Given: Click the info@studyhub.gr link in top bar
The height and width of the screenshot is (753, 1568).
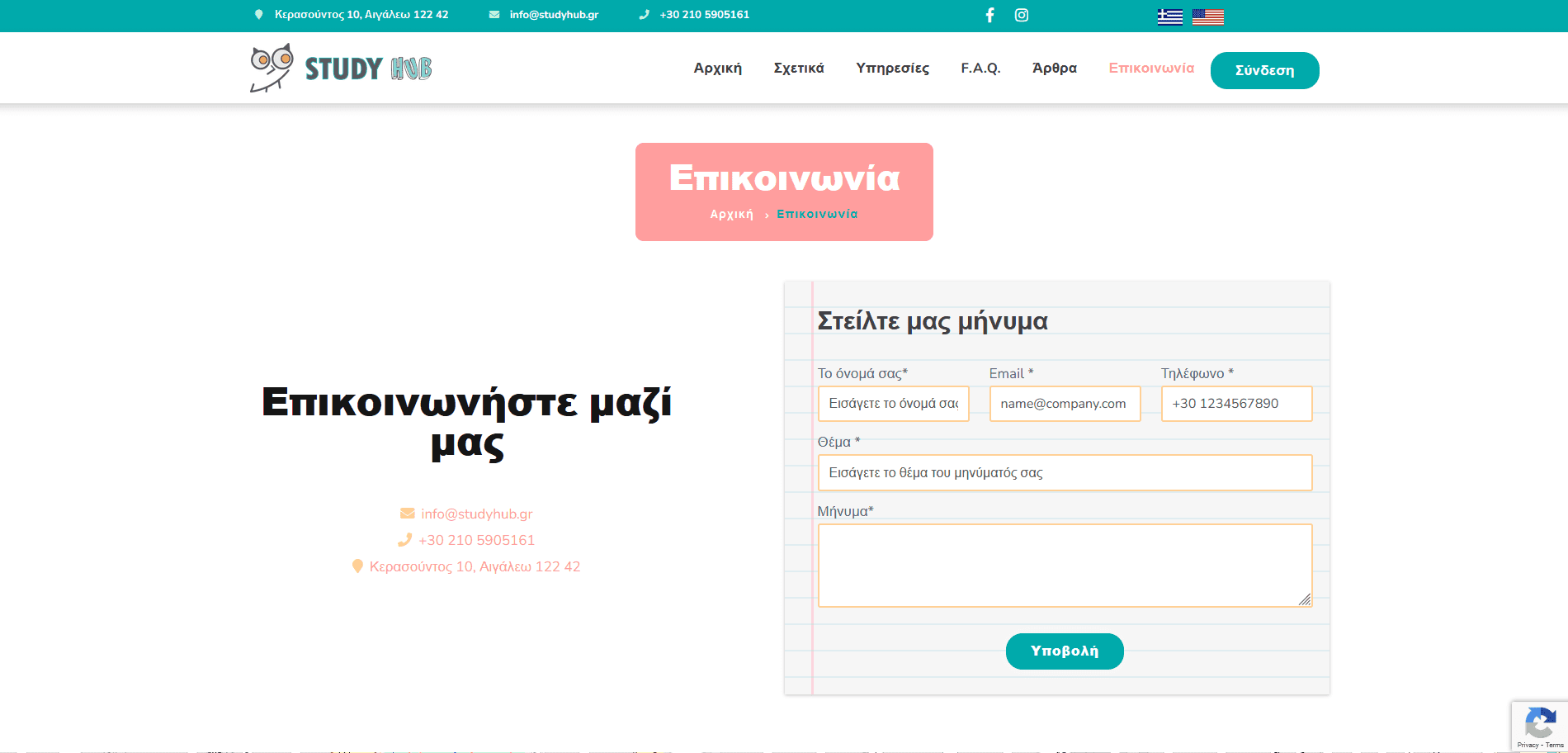Looking at the screenshot, I should tap(554, 15).
